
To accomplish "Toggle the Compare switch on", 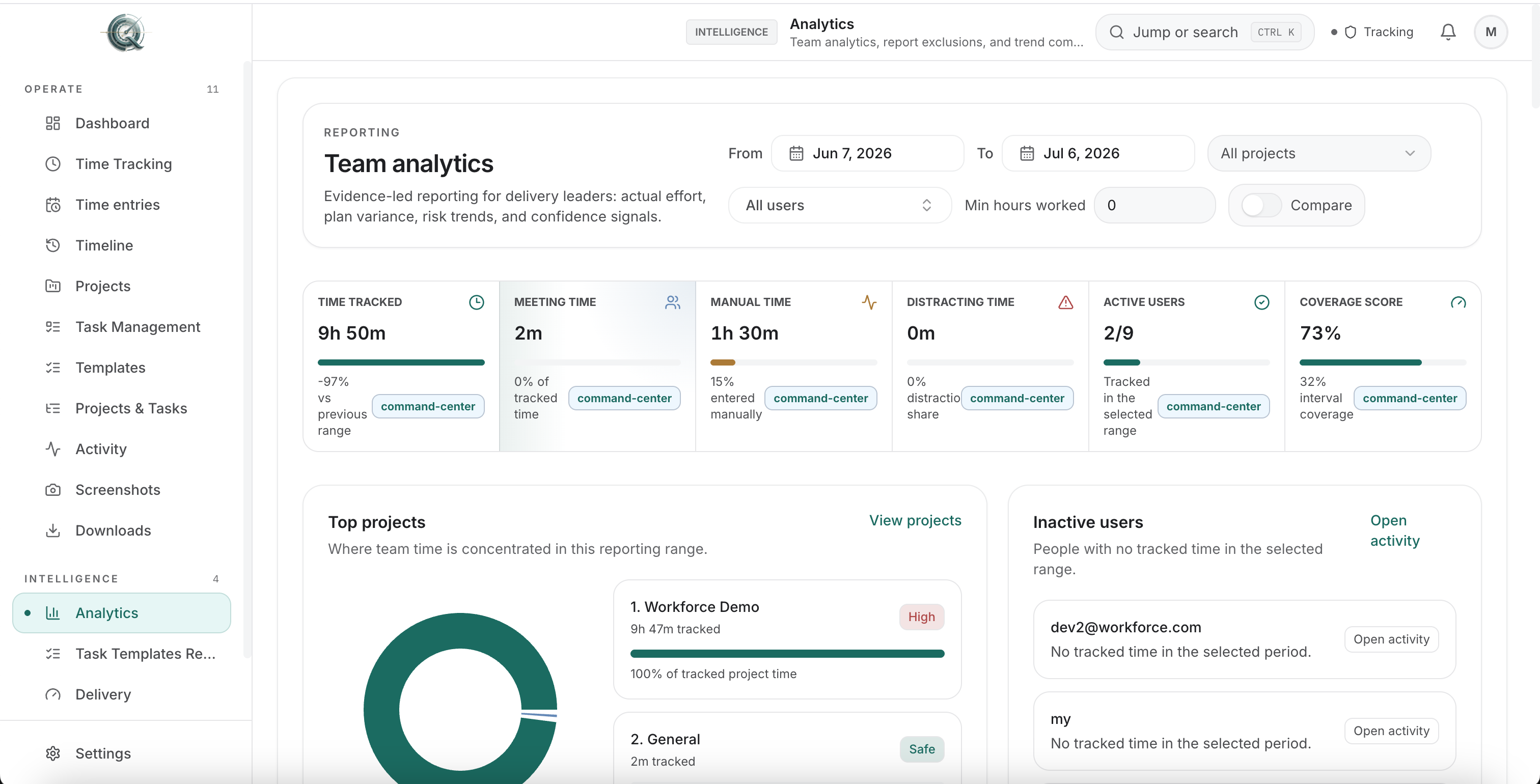I will click(1261, 205).
